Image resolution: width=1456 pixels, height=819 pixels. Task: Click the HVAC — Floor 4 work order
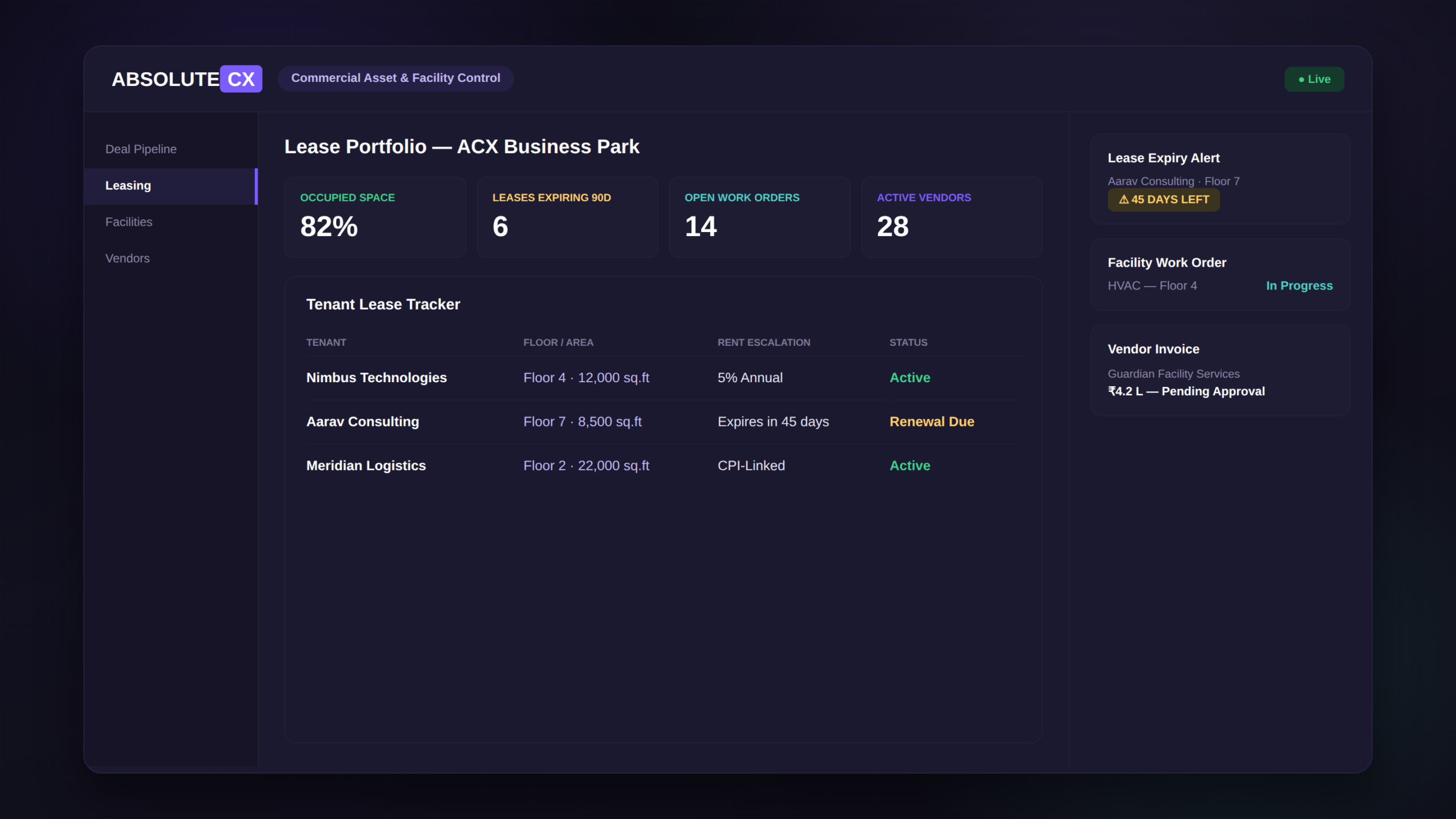tap(1152, 286)
